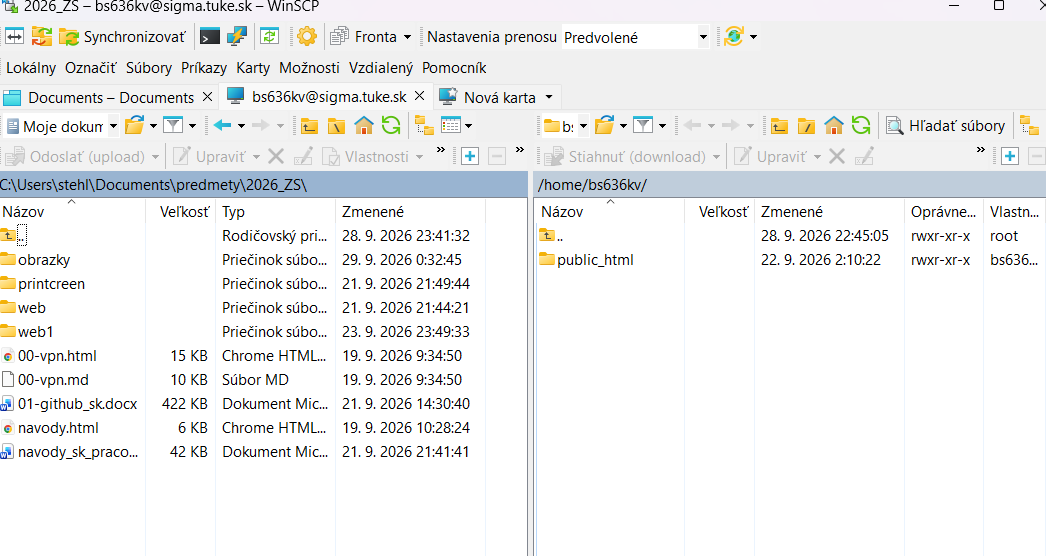
Task: Open session in PuTTY lightning icon
Action: [x=237, y=36]
